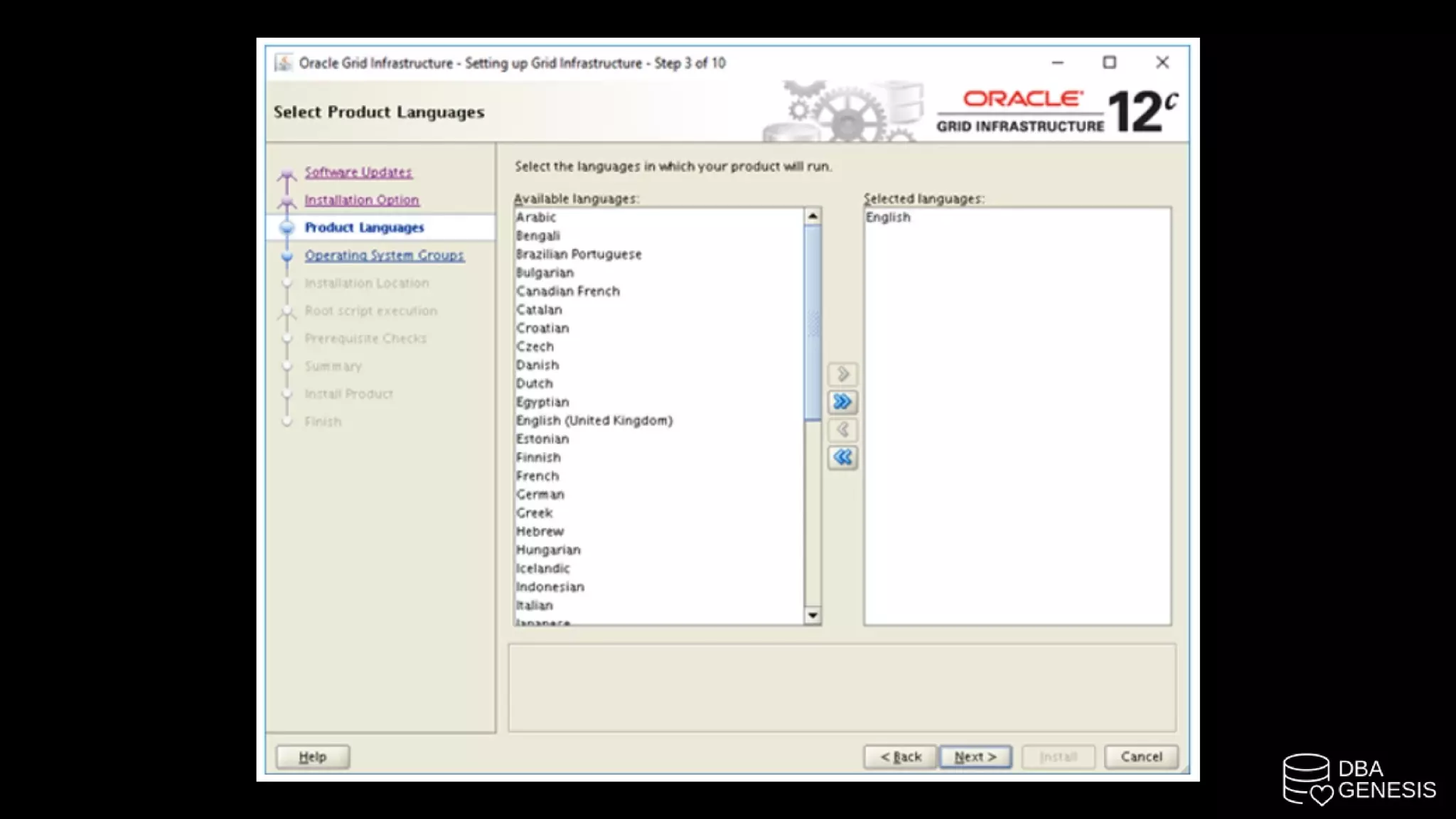Open Help for the installer

point(313,756)
